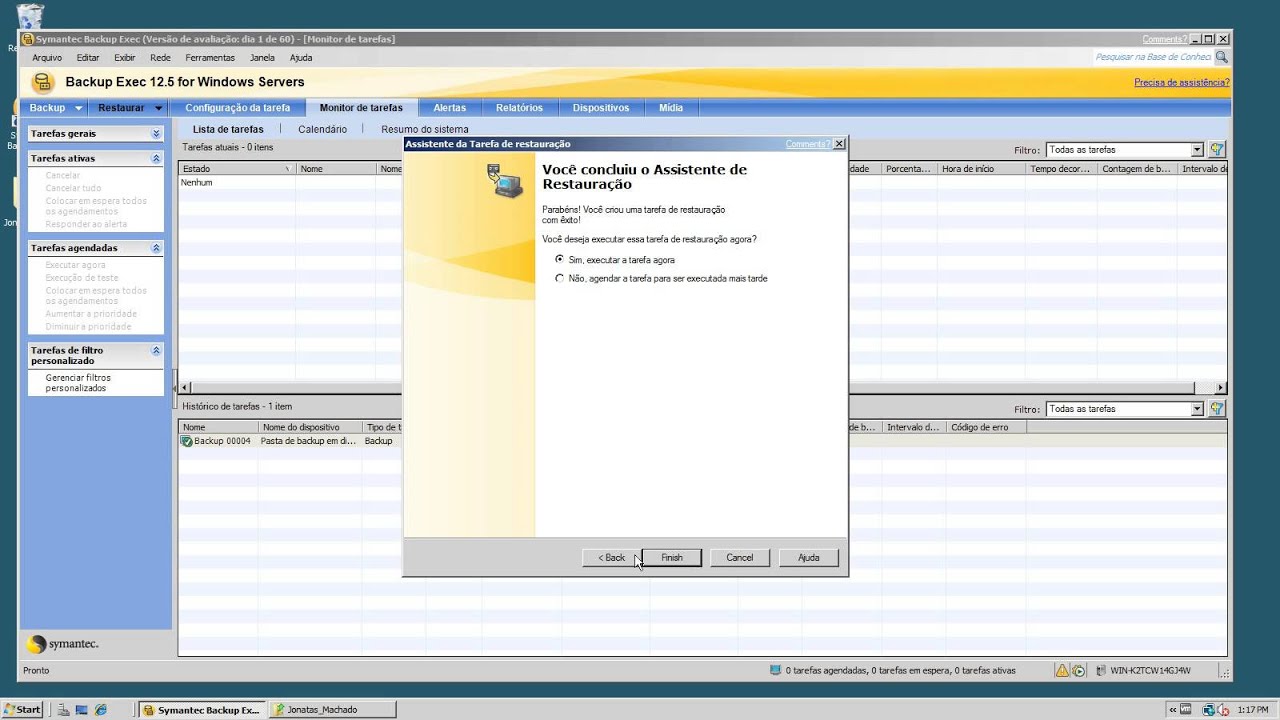Viewport: 1280px width, 720px height.
Task: Open the Ajuda menu in menu bar
Action: (301, 58)
